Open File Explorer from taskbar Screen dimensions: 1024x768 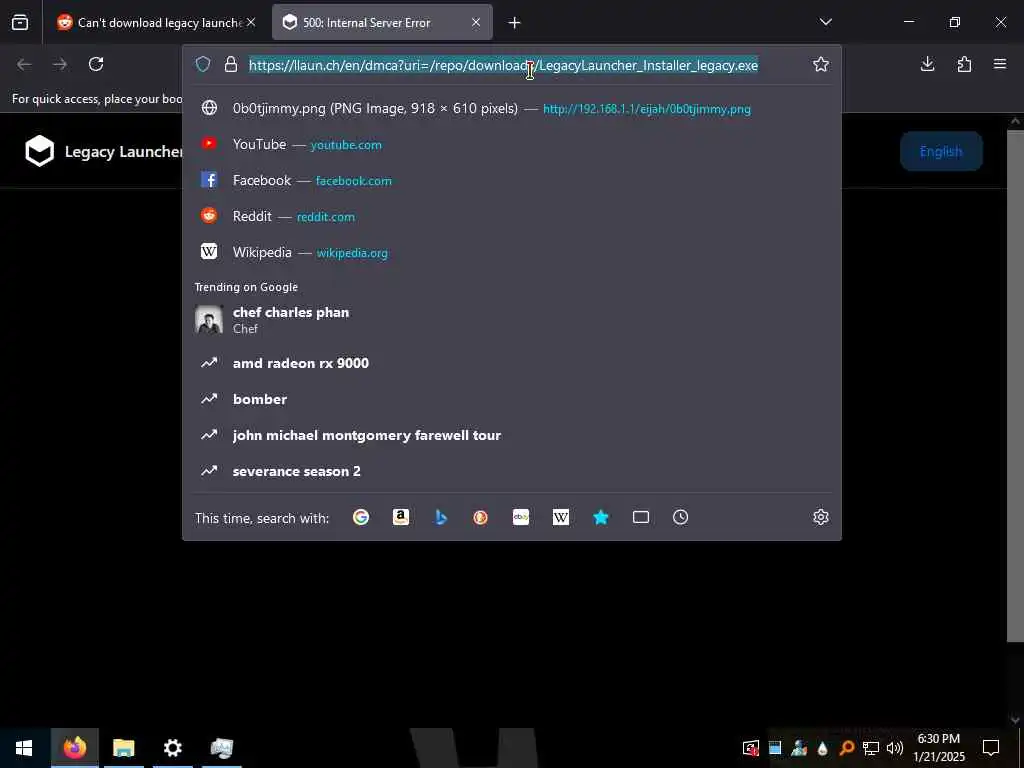[x=123, y=748]
